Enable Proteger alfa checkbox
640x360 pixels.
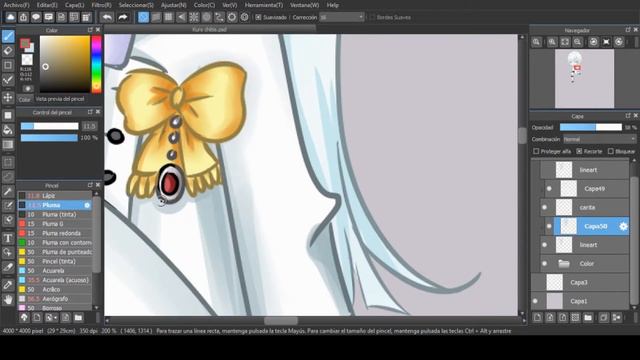pyautogui.click(x=536, y=151)
